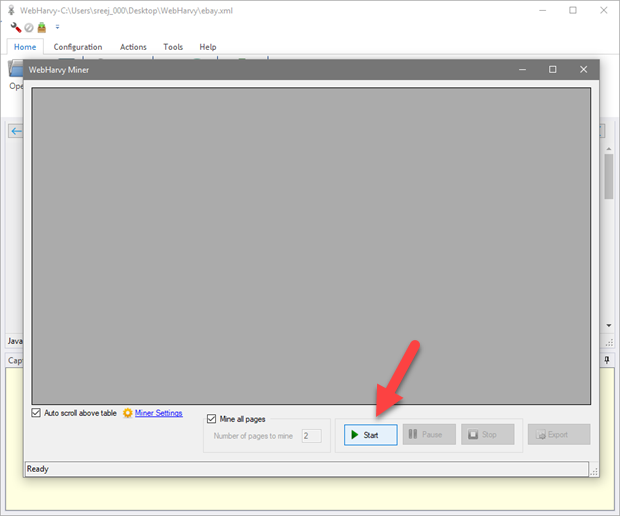Click the gray circular icon in quick access toolbar

coord(29,27)
